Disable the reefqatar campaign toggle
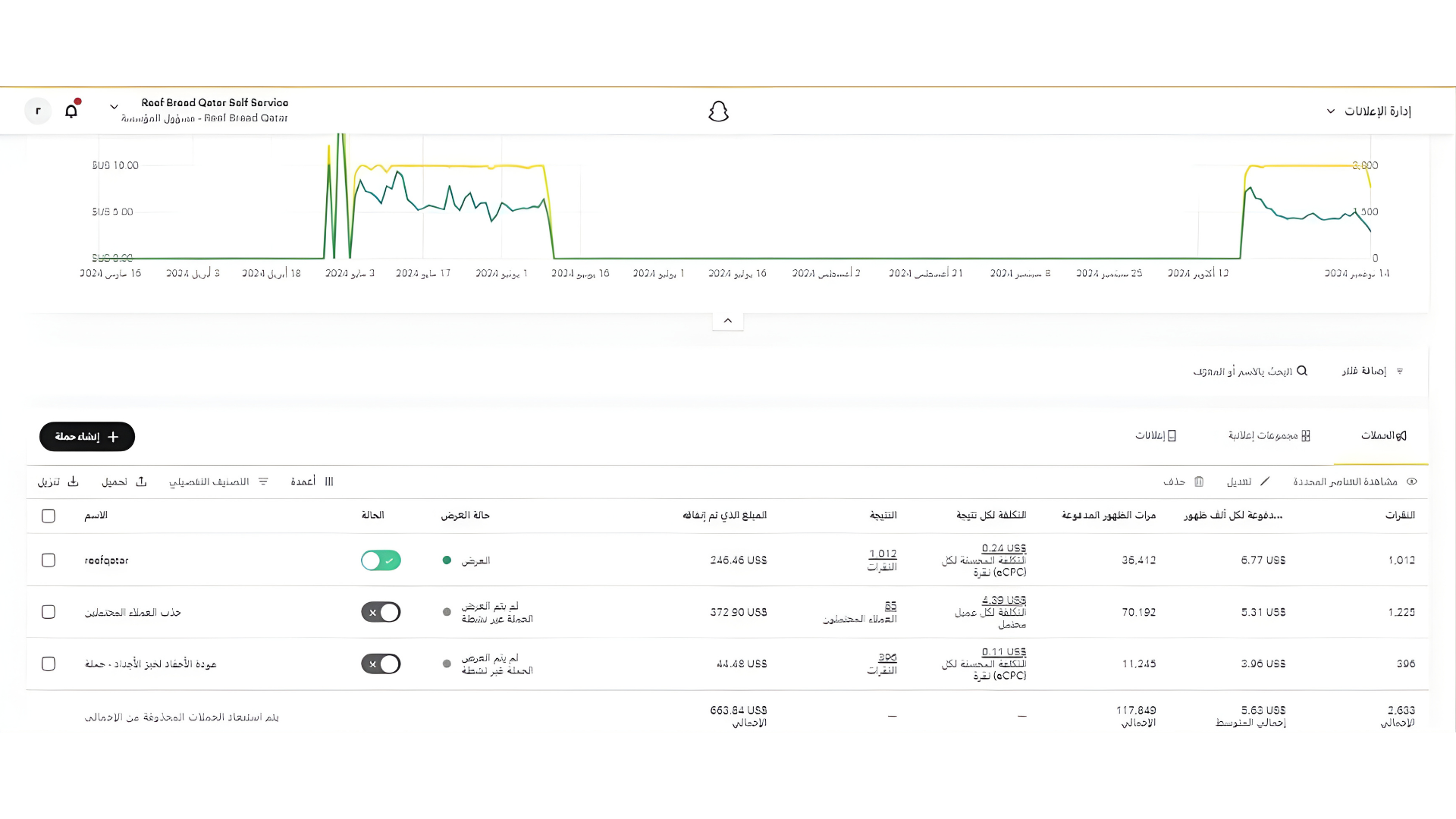The width and height of the screenshot is (1456, 819). click(381, 560)
